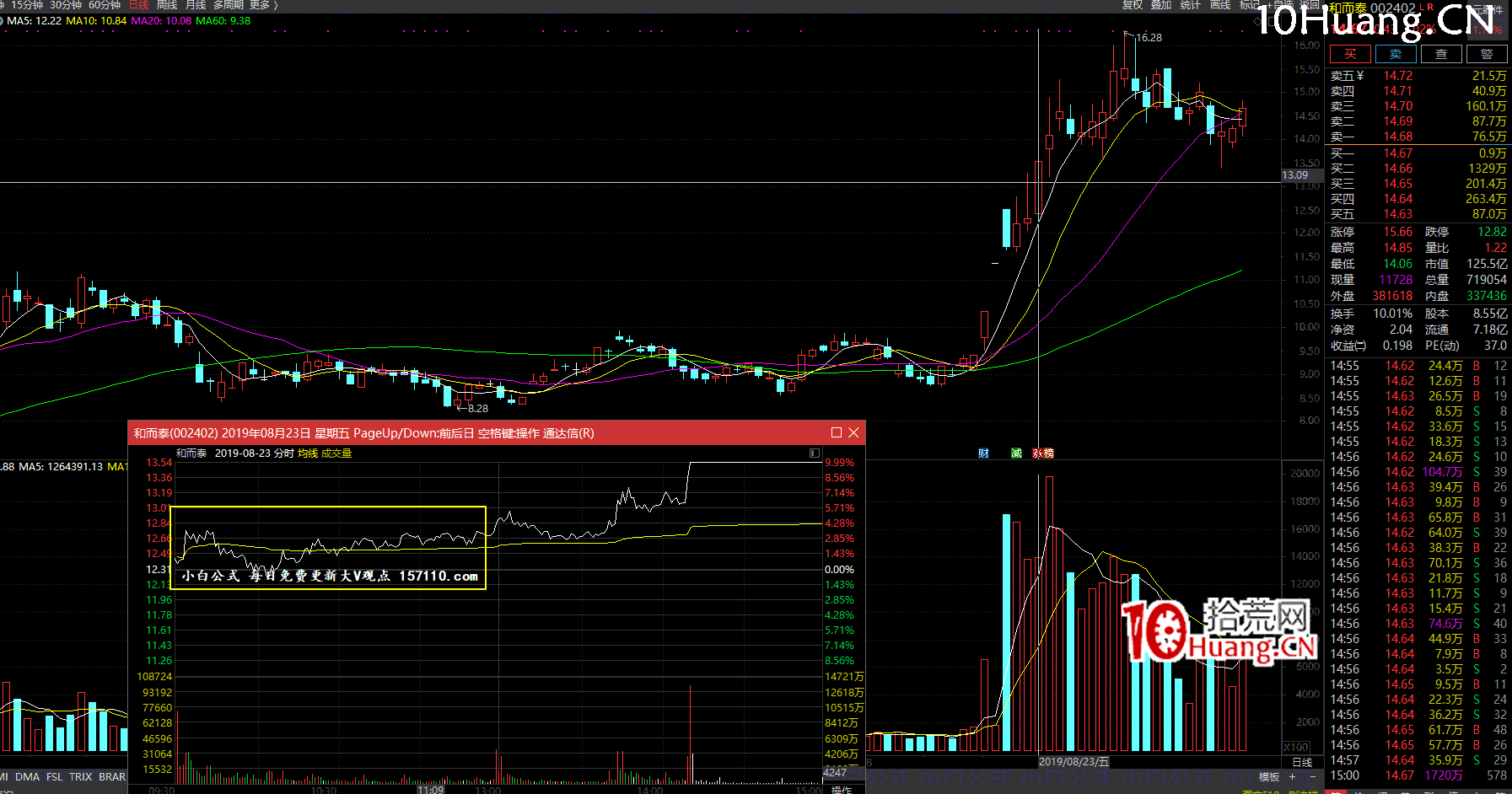Click the plus icon beside 模板
Image resolution: width=1512 pixels, height=794 pixels.
pyautogui.click(x=1292, y=777)
